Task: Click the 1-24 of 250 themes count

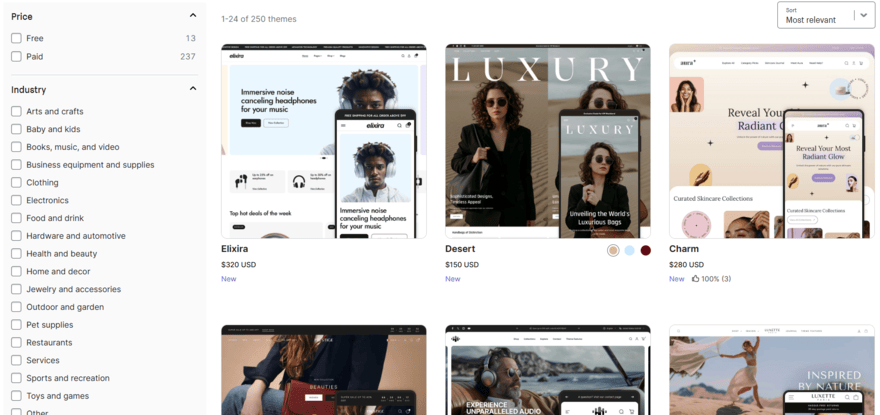Action: (259, 19)
